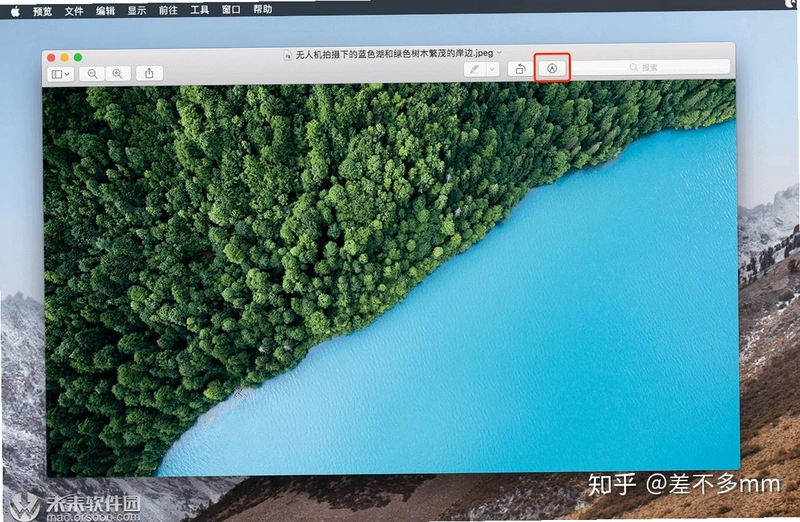Expand the highlight pen options arrow
The image size is (800, 522).
492,69
